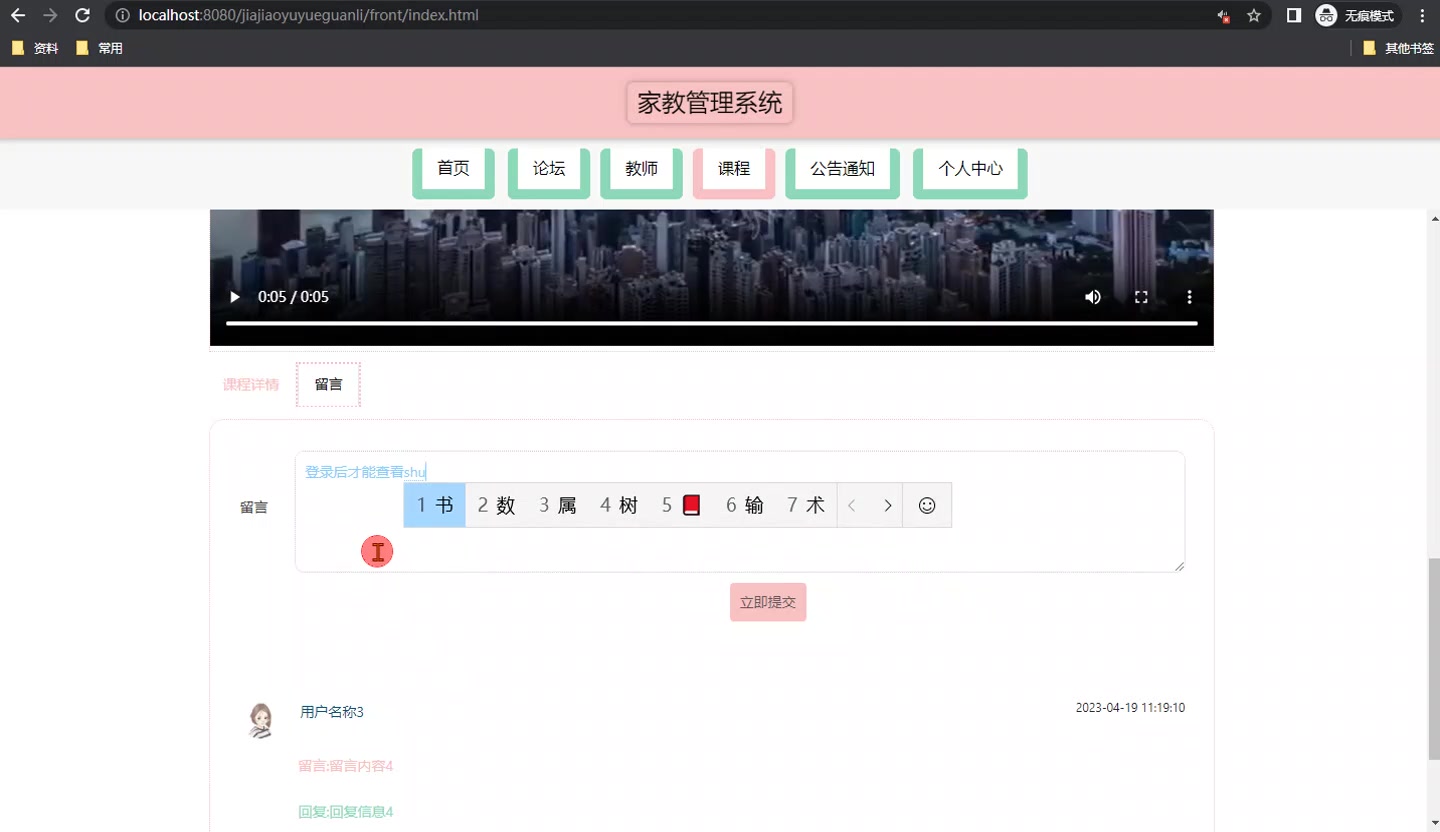Click the text 留言:留言内容4
1440x832 pixels.
(346, 766)
